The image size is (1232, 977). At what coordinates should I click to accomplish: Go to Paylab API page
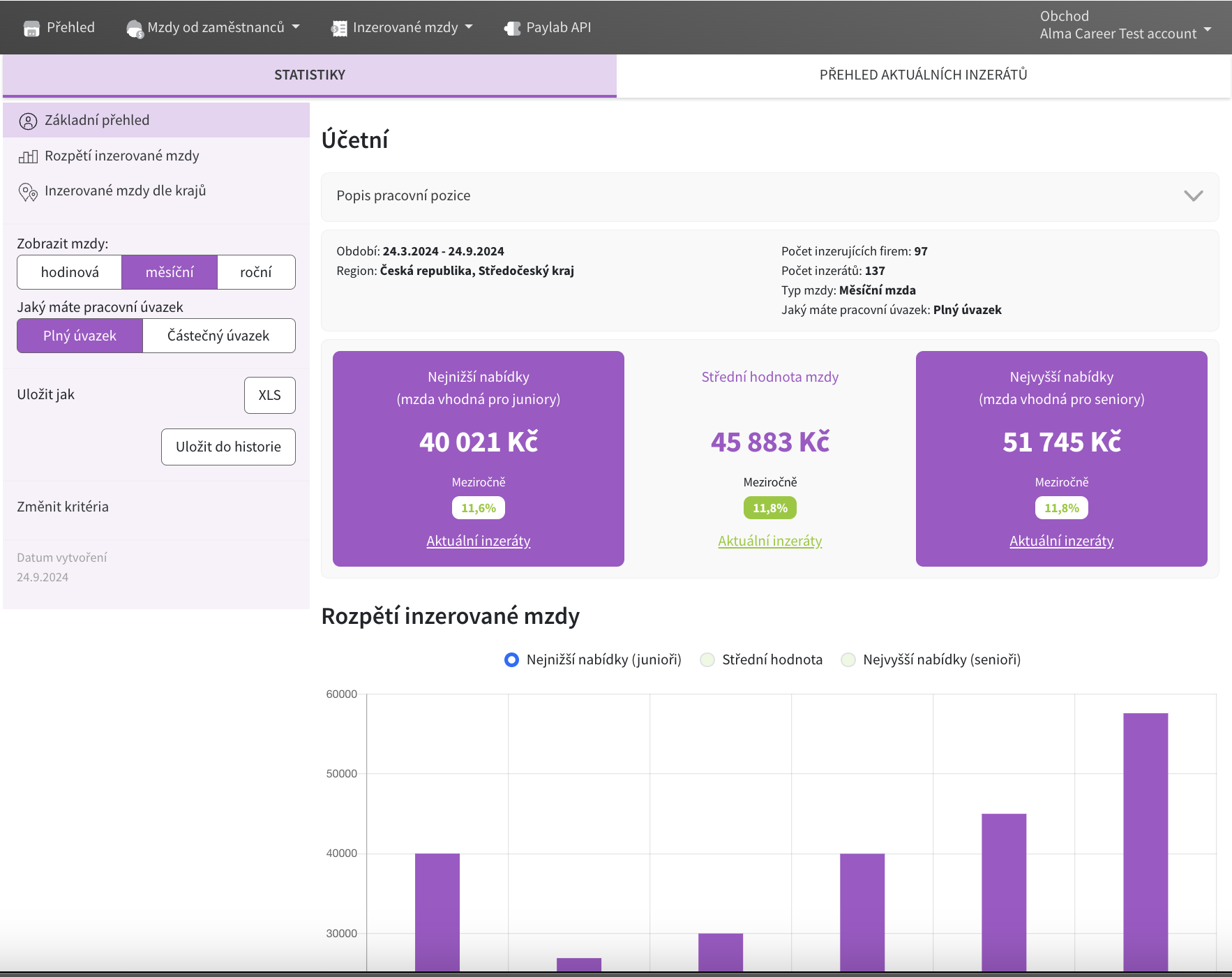tap(548, 27)
